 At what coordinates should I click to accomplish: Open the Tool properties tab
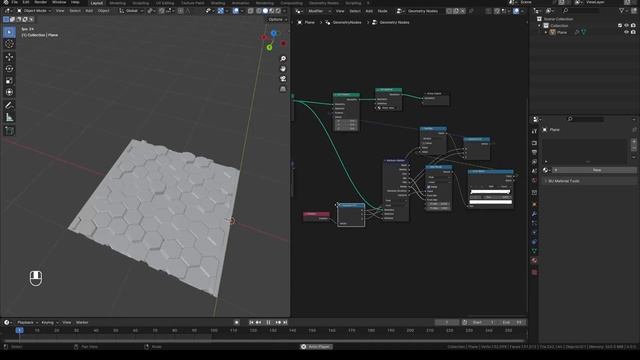(534, 131)
